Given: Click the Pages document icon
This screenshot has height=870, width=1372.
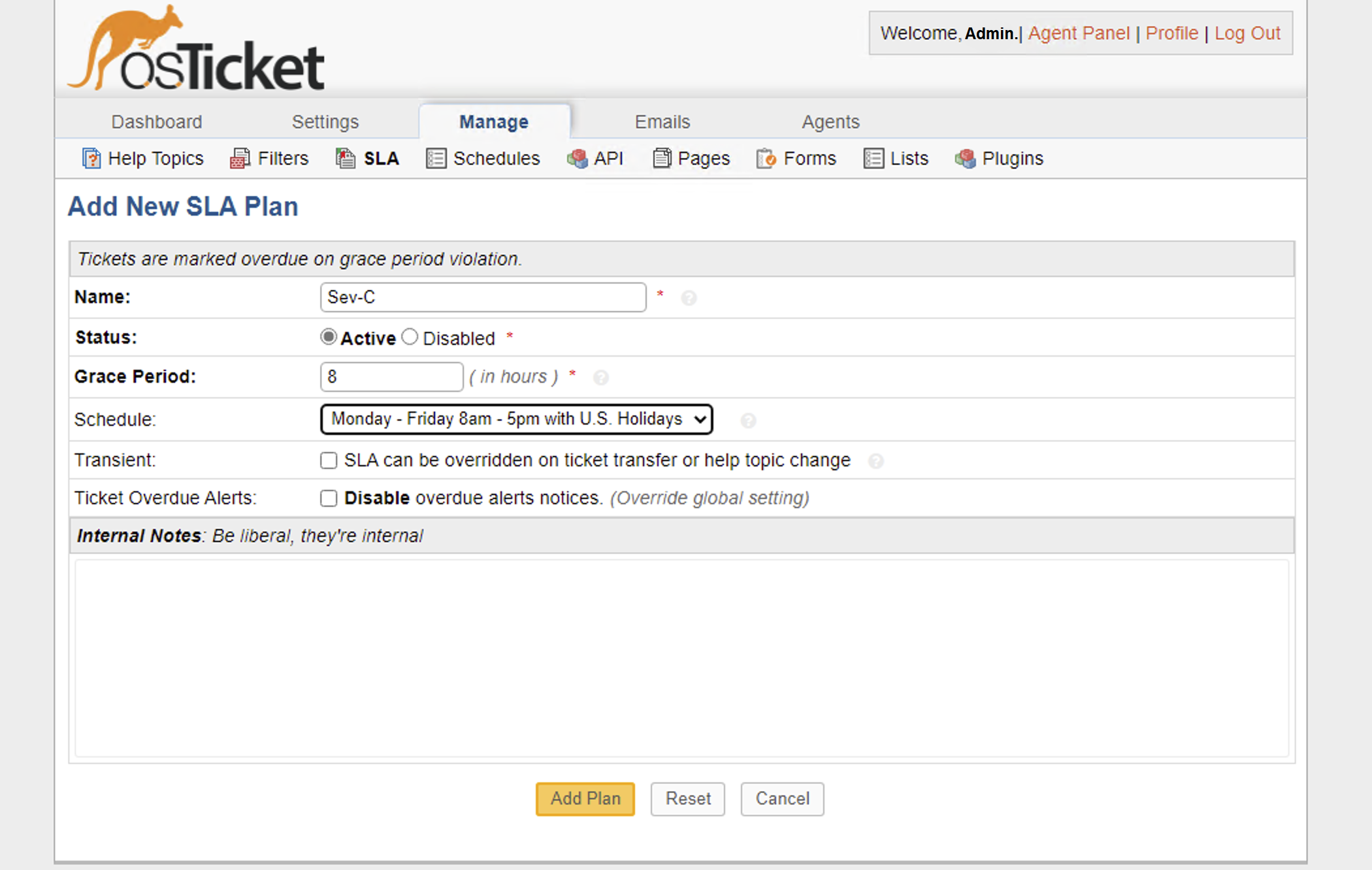Looking at the screenshot, I should 662,159.
